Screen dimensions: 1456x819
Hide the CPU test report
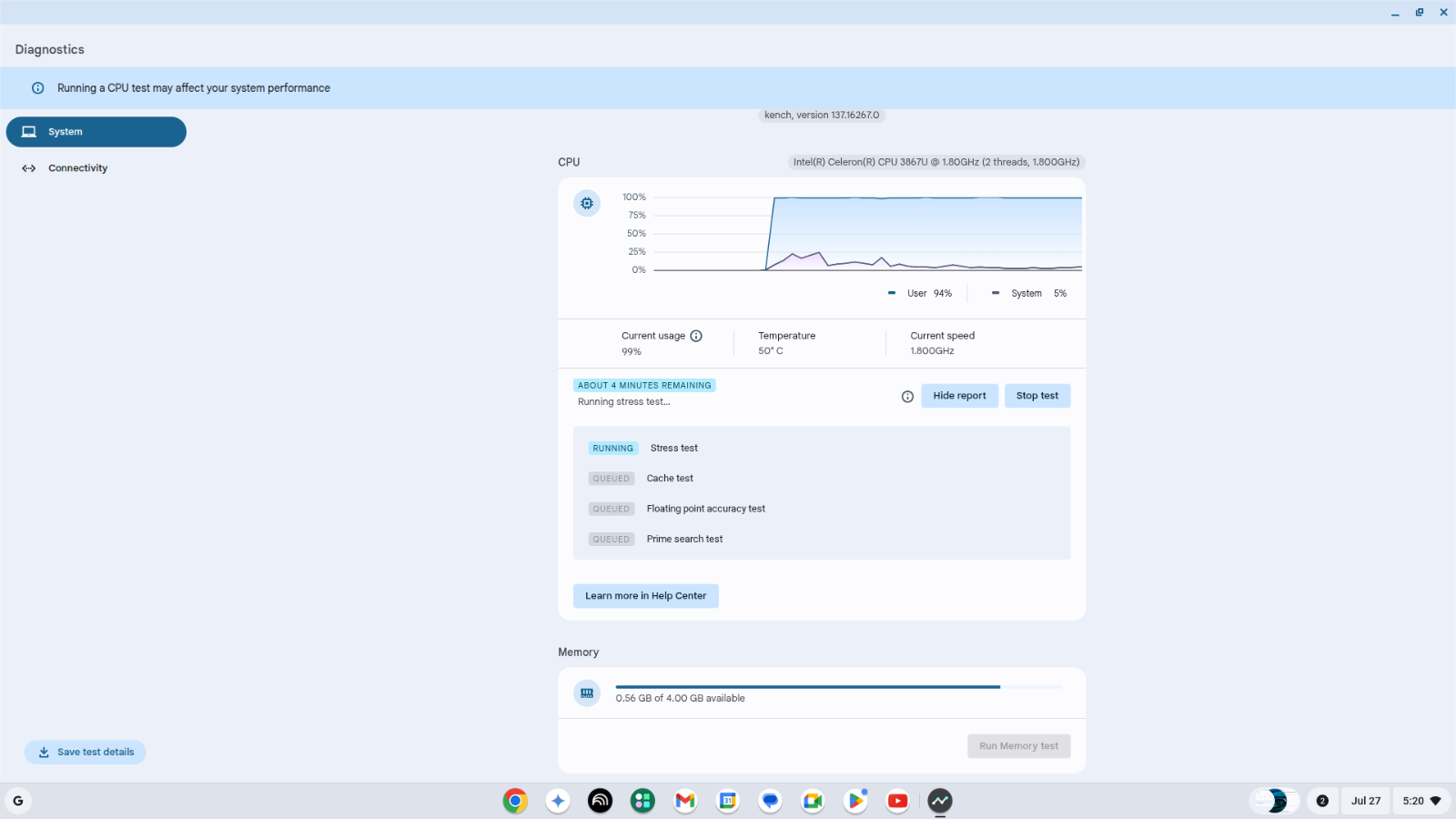(x=959, y=396)
